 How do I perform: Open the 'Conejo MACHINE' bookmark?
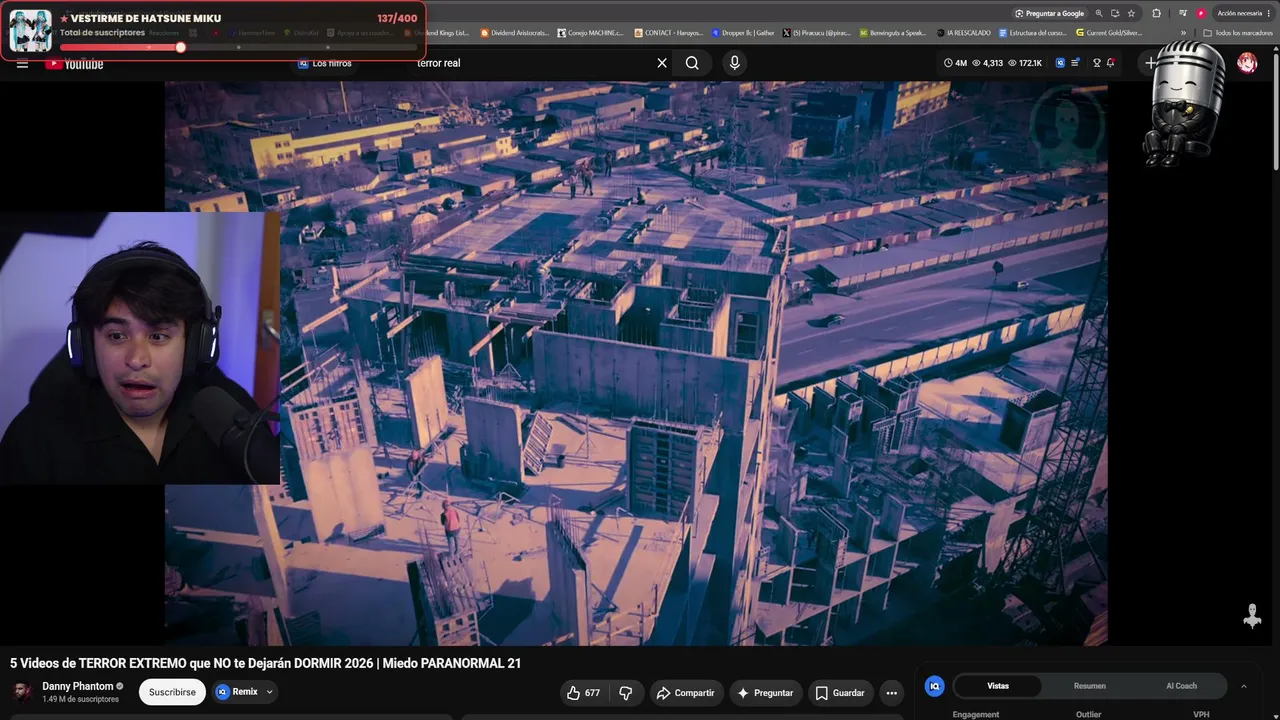pyautogui.click(x=591, y=33)
